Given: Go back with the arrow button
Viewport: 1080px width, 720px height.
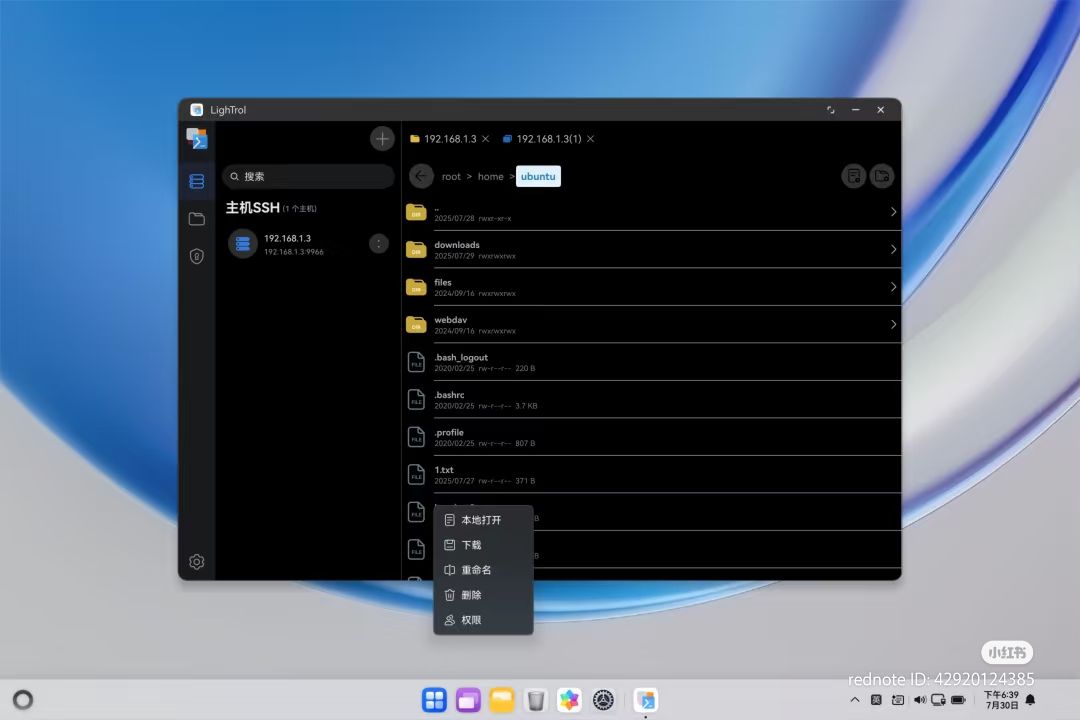Looking at the screenshot, I should click(421, 176).
